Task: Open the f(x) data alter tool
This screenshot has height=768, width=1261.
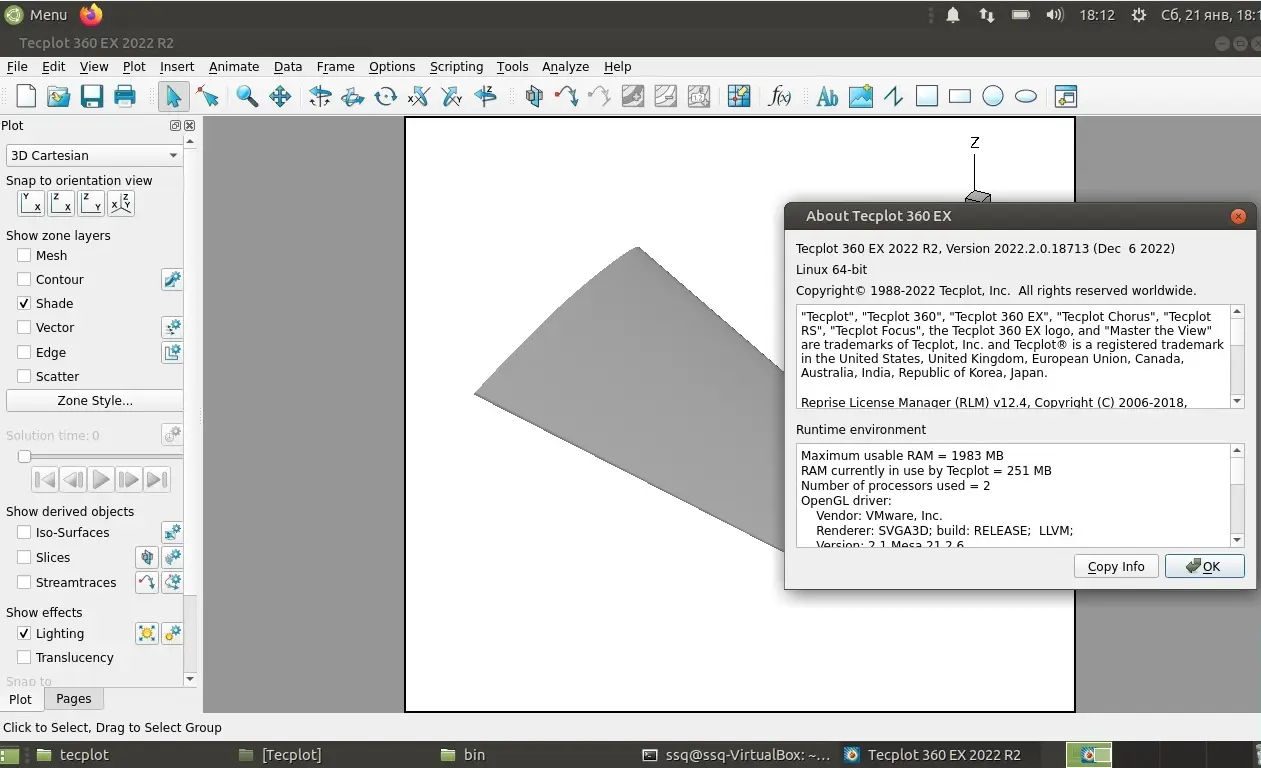Action: [x=779, y=97]
